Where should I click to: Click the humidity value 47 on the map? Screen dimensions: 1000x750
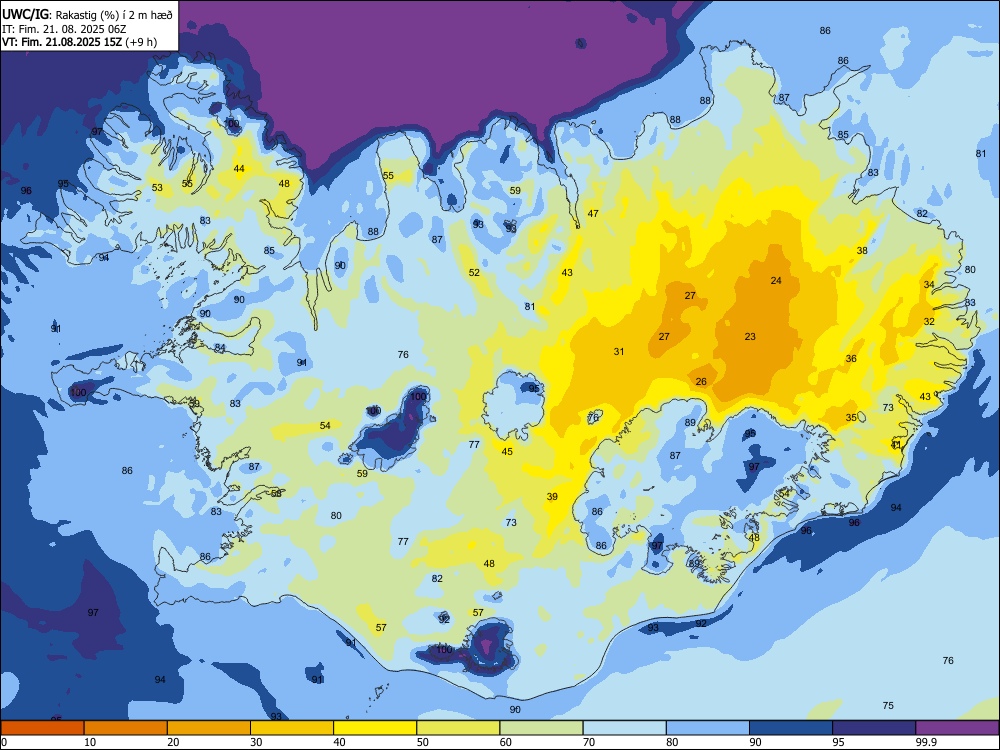[593, 213]
